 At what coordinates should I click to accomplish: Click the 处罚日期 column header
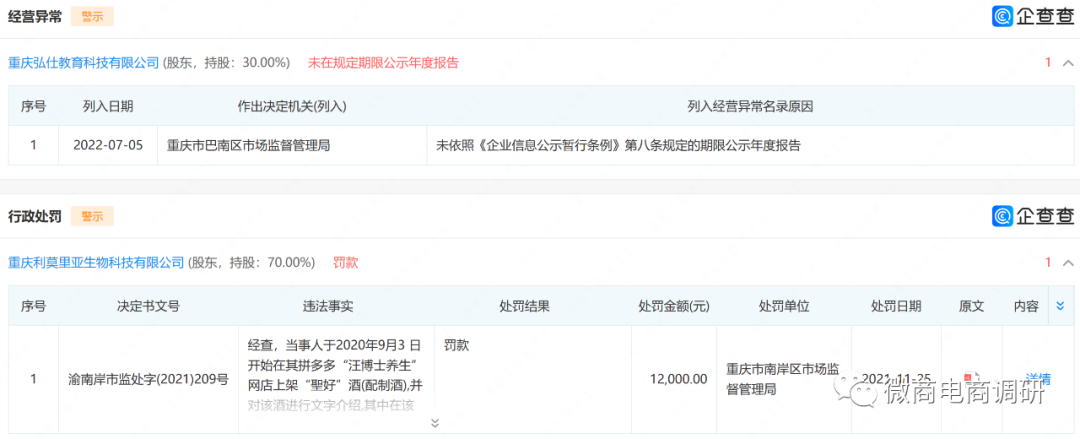[x=896, y=306]
